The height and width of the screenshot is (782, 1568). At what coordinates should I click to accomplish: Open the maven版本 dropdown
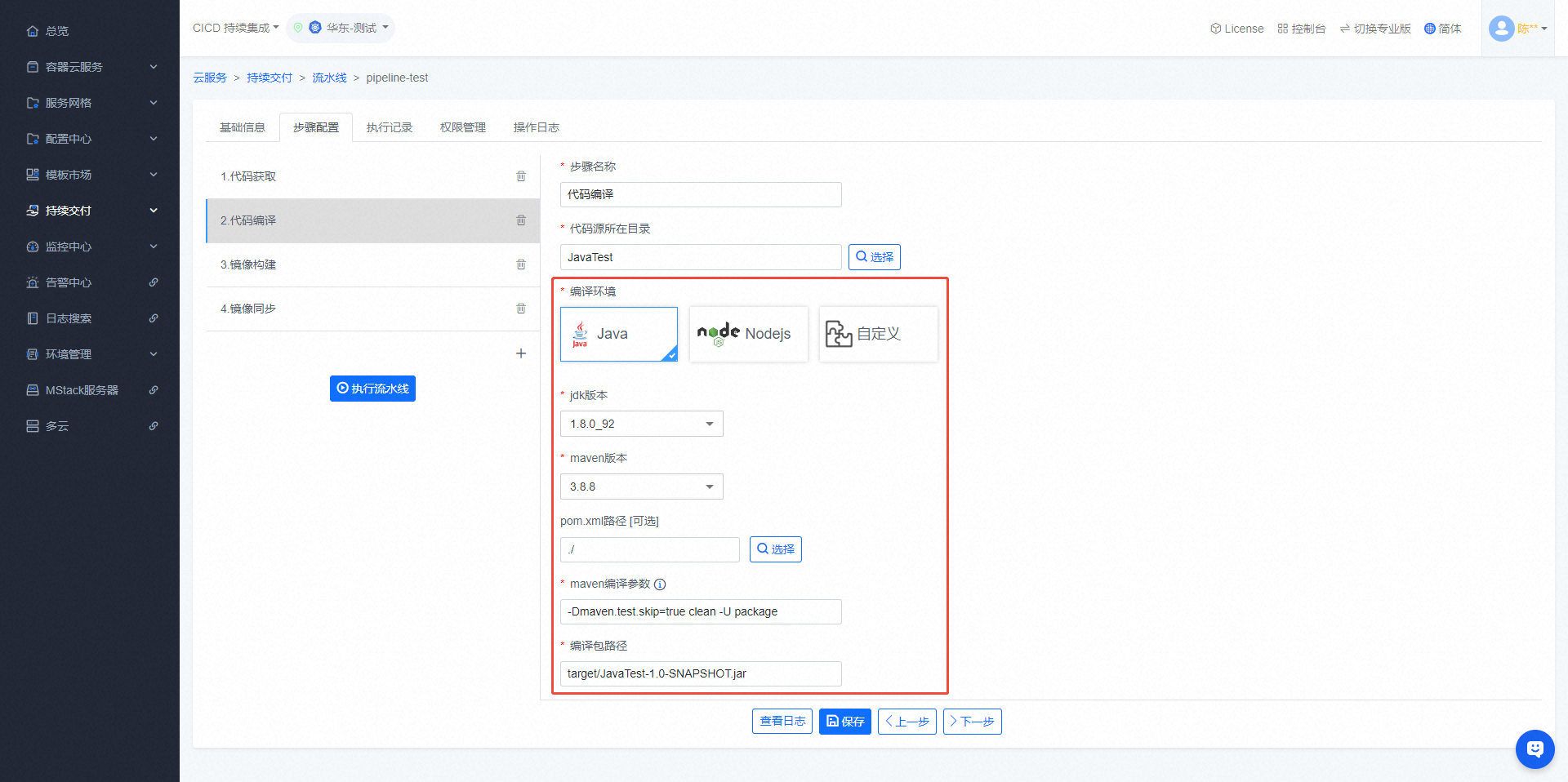[641, 487]
